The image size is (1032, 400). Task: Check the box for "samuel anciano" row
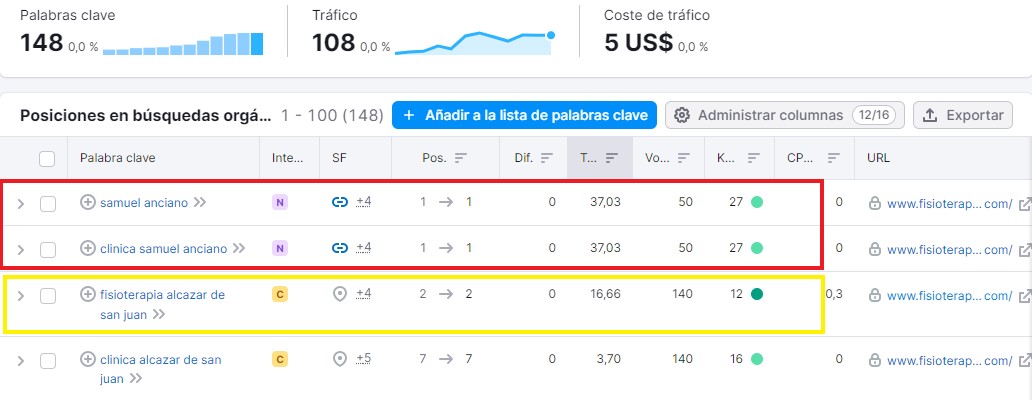(47, 203)
